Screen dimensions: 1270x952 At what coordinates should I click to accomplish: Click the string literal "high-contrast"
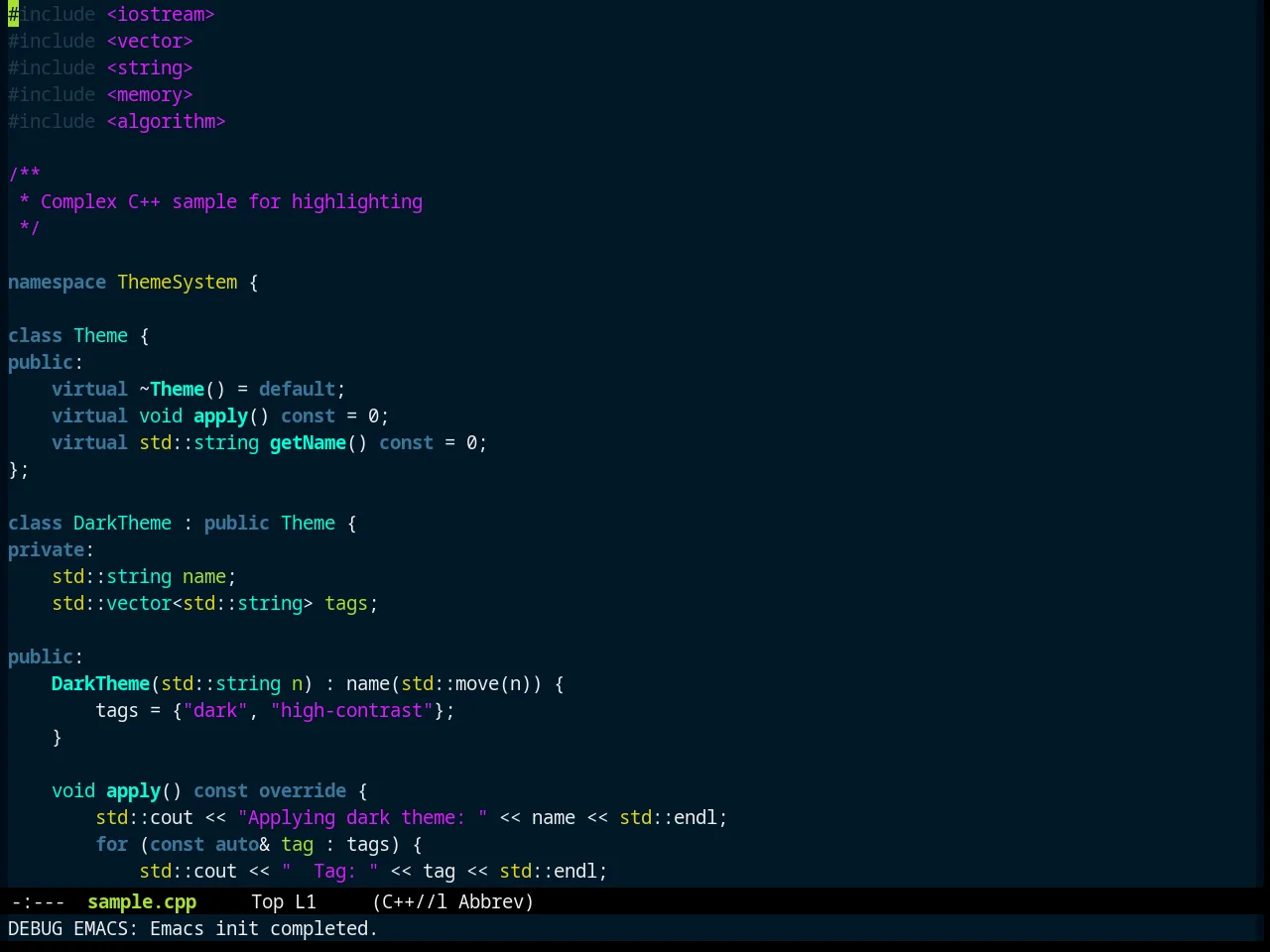point(352,710)
